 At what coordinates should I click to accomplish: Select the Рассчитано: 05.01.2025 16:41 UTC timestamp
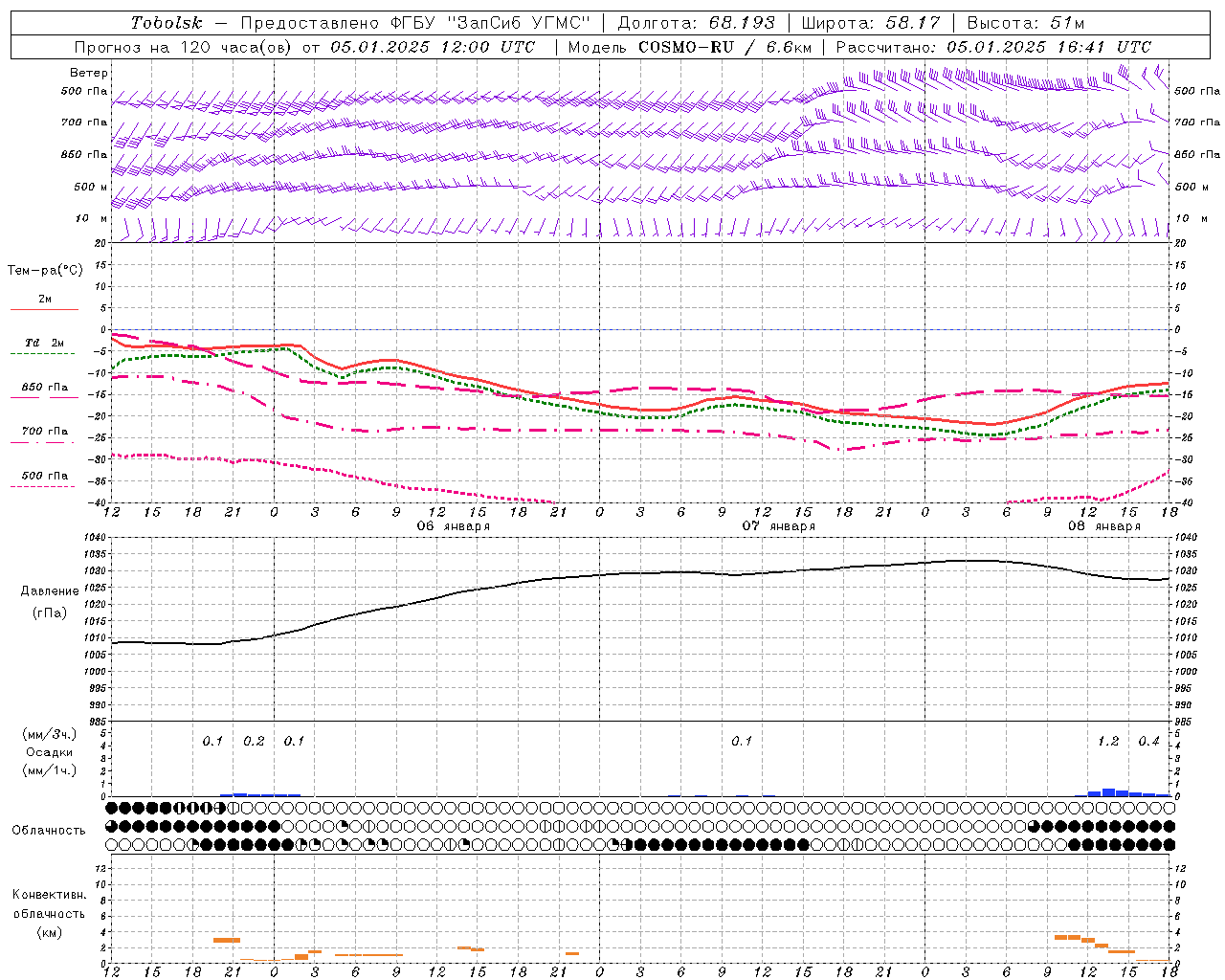point(993,47)
